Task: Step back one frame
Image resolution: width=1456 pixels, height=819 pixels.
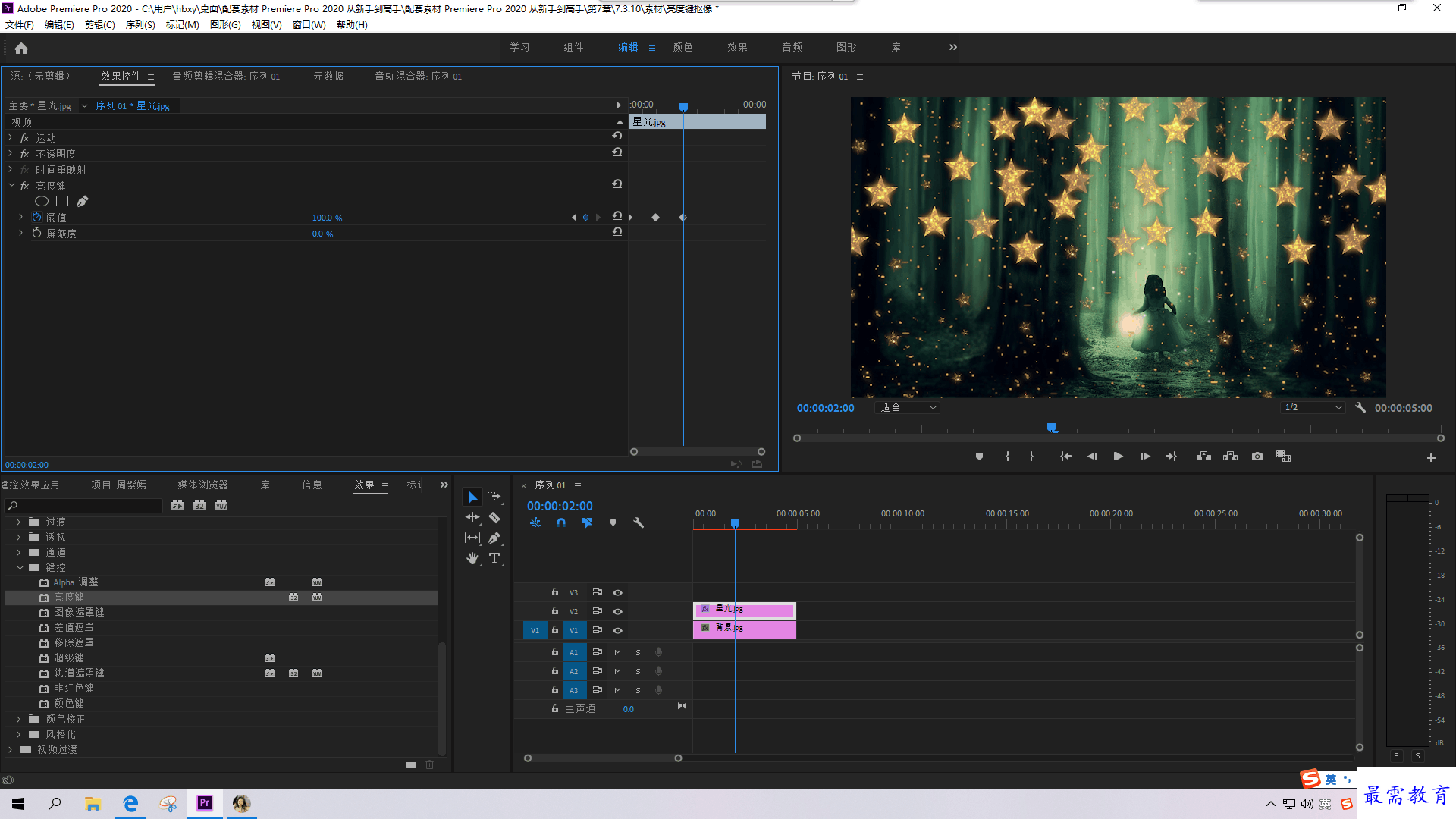Action: 1092,457
